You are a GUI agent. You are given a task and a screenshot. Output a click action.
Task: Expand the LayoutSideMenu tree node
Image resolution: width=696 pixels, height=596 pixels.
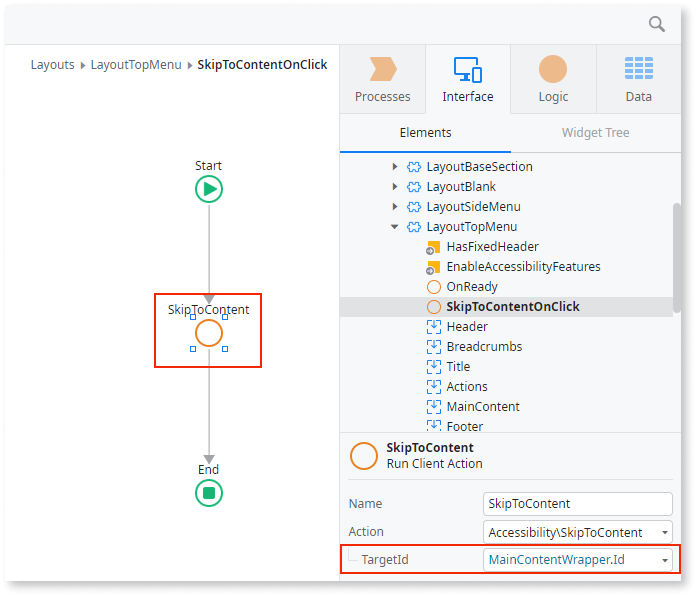(x=395, y=207)
